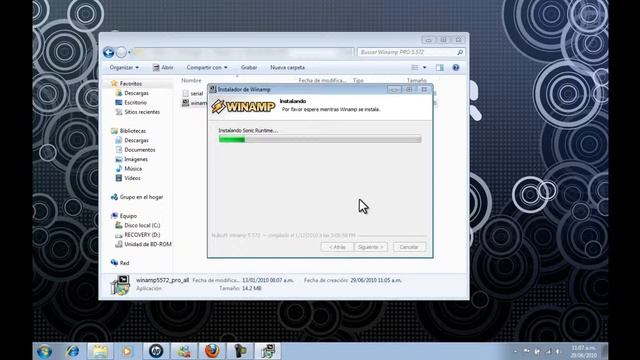
Task: Select Favoritos in the sidebar
Action: click(131, 84)
